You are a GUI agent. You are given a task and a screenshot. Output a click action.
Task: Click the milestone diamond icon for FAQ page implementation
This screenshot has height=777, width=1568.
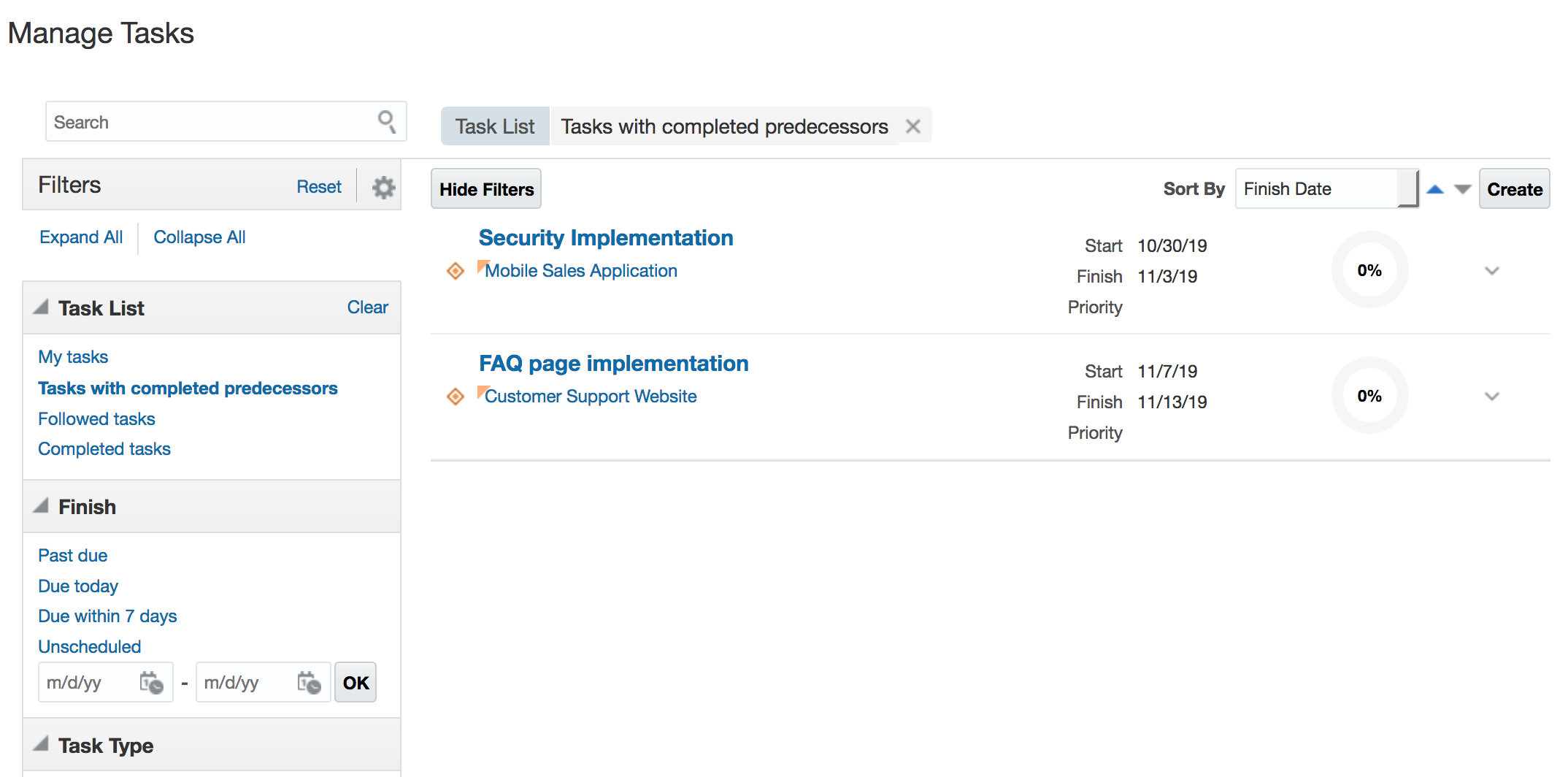pos(456,397)
